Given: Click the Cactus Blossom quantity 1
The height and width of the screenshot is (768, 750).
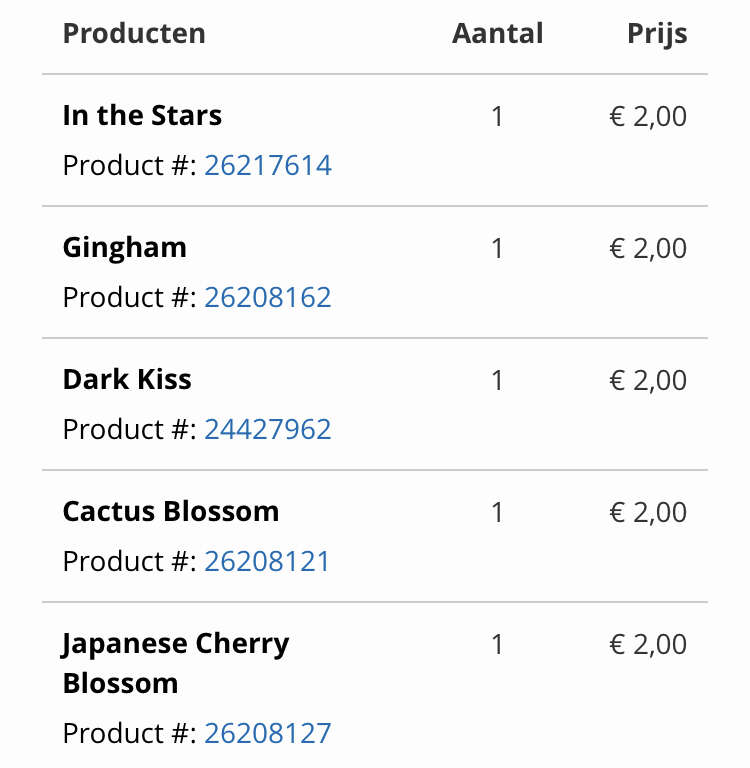Looking at the screenshot, I should 497,513.
